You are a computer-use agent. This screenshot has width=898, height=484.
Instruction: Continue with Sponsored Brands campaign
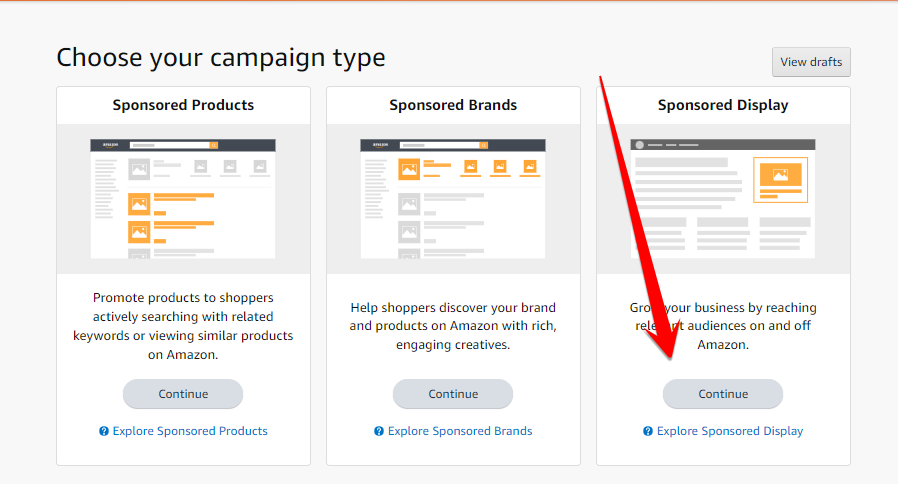453,394
